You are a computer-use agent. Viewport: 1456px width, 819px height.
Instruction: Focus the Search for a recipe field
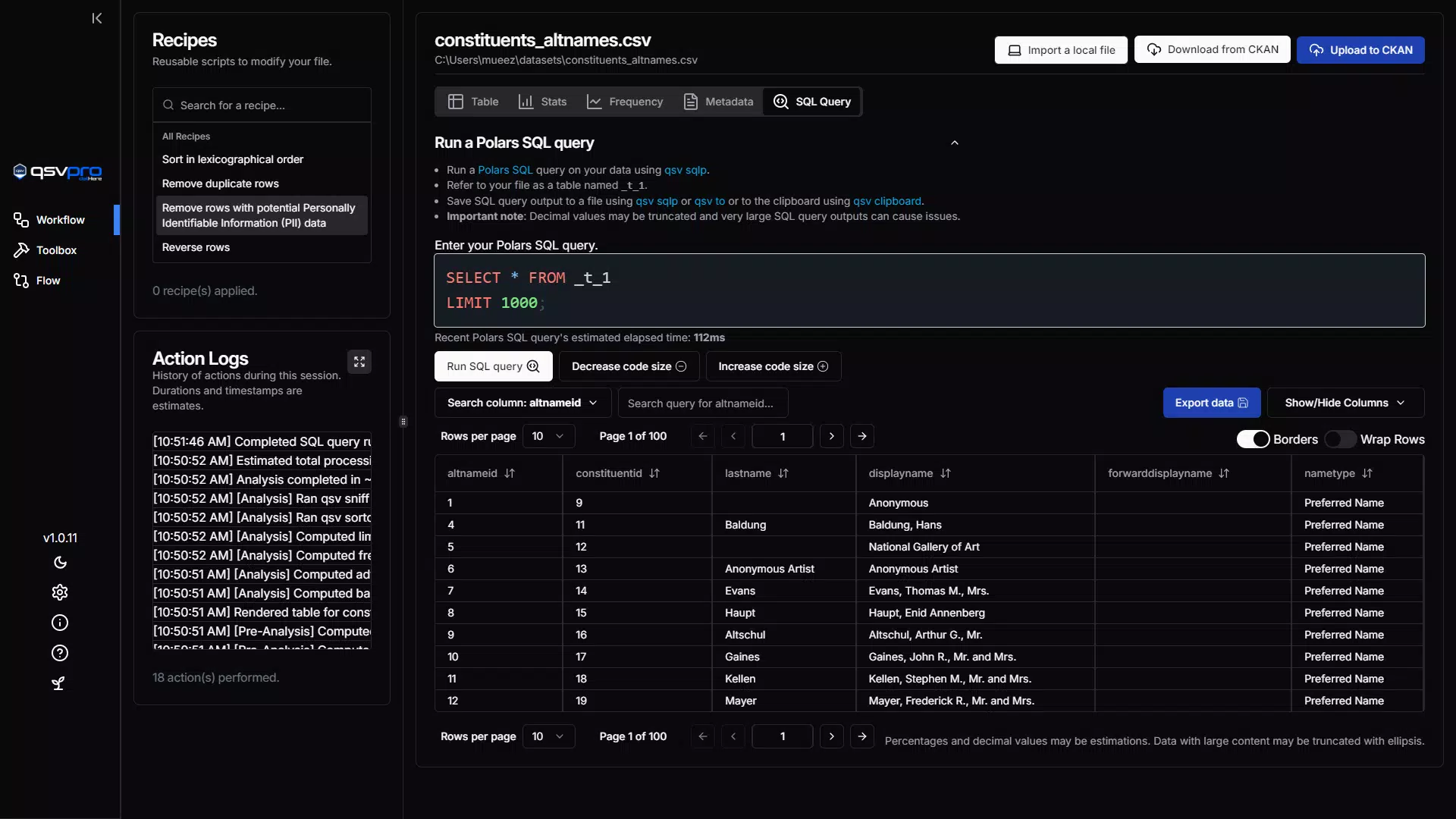262,105
